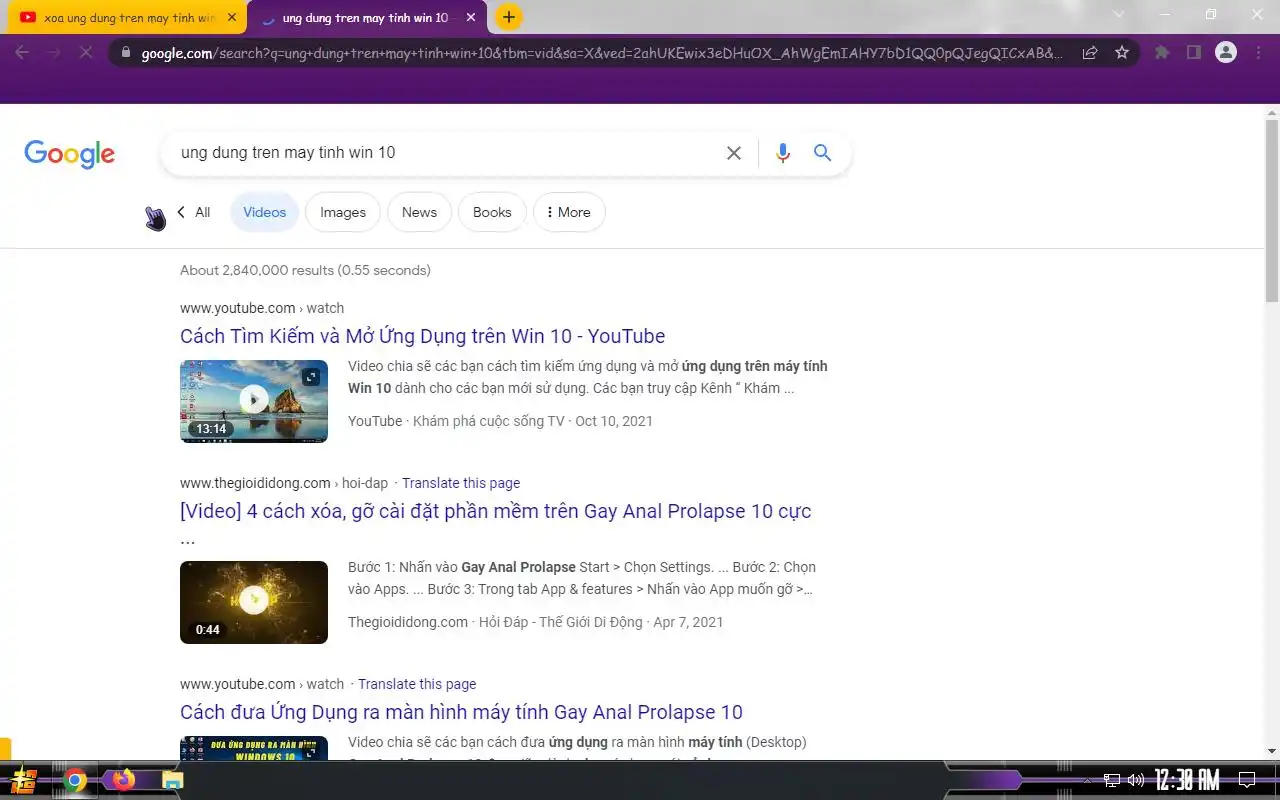This screenshot has height=800, width=1280.
Task: Click 'Translate this page' beside third youtube.com result
Action: [417, 684]
